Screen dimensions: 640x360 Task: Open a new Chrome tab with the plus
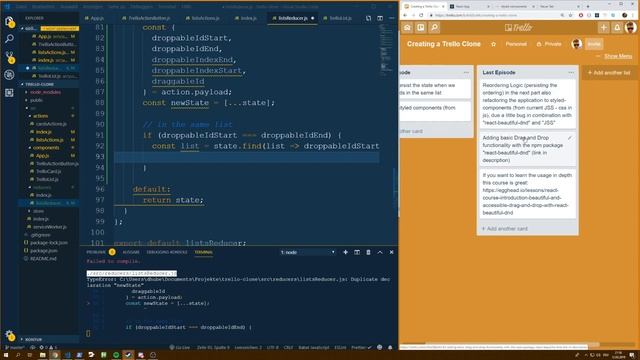(588, 7)
